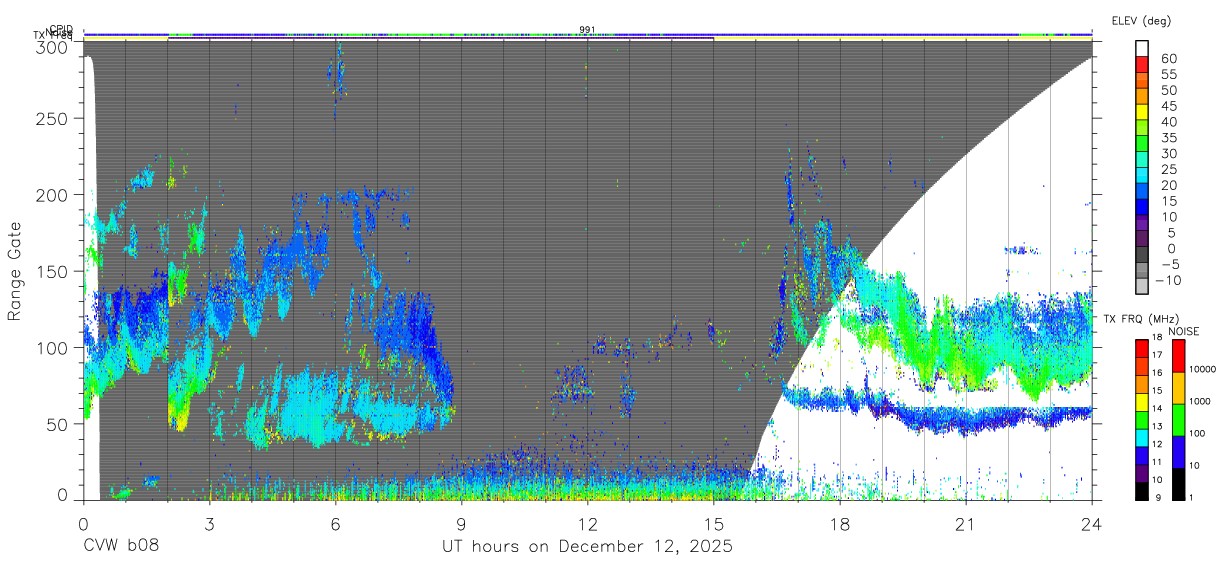
Task: Click the CVW b08 radar beam label
Action: pyautogui.click(x=121, y=546)
